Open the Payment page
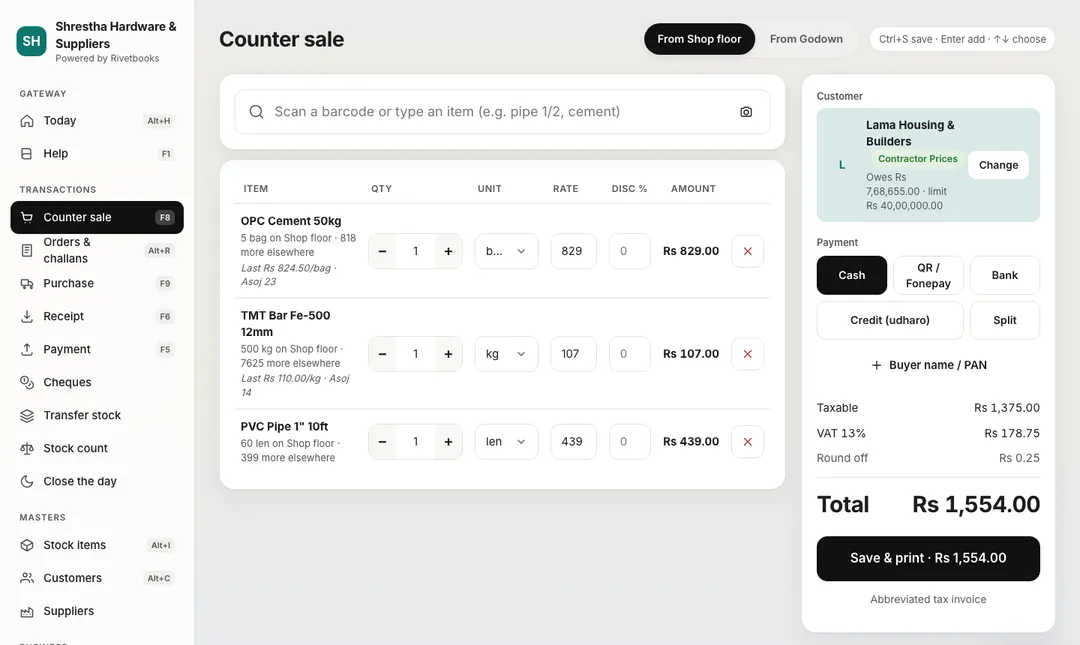The width and height of the screenshot is (1080, 645). click(97, 349)
